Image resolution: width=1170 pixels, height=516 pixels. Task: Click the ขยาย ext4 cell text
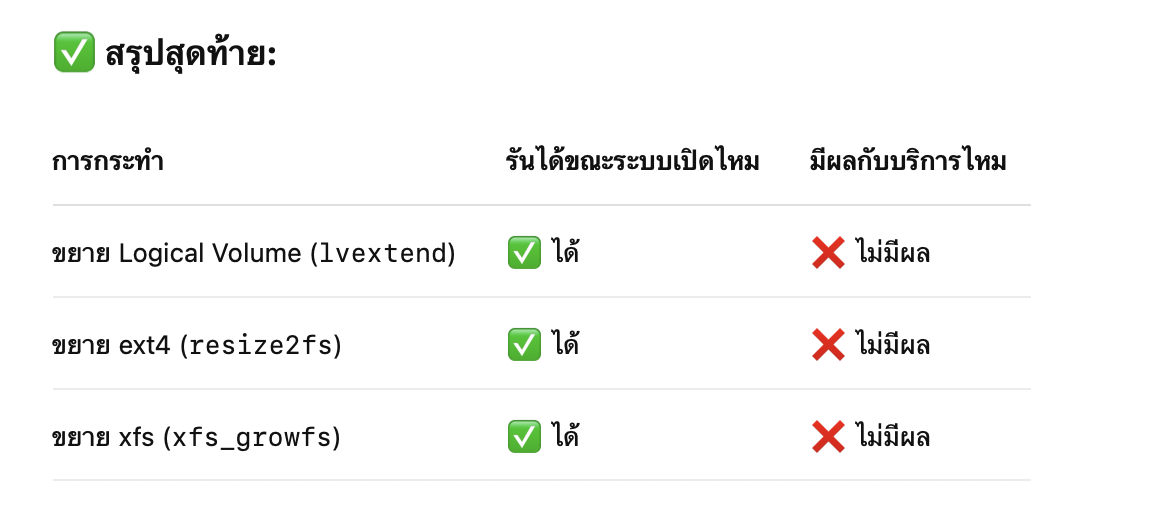(111, 346)
